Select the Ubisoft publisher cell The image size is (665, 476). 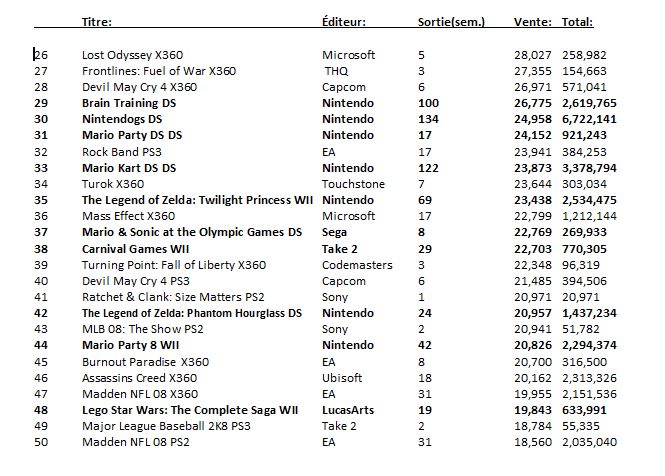click(x=342, y=377)
